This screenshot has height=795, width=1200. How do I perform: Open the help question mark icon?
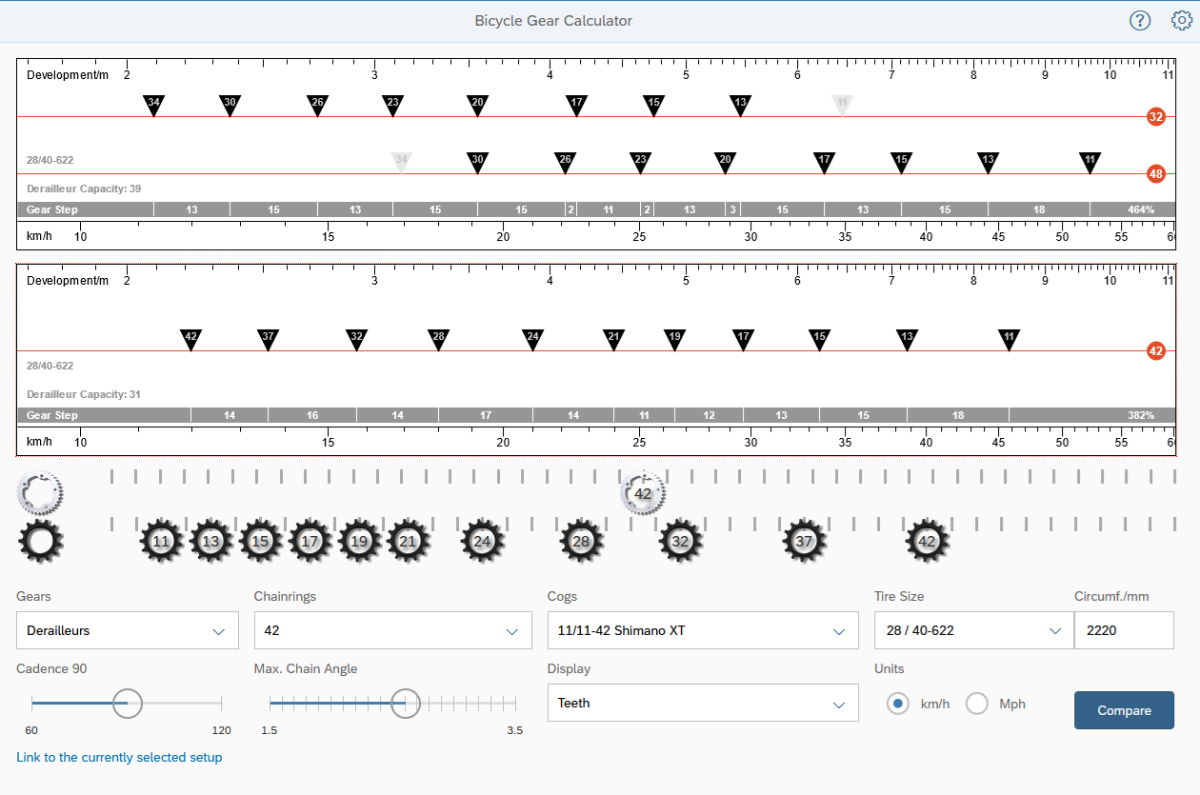(x=1140, y=21)
